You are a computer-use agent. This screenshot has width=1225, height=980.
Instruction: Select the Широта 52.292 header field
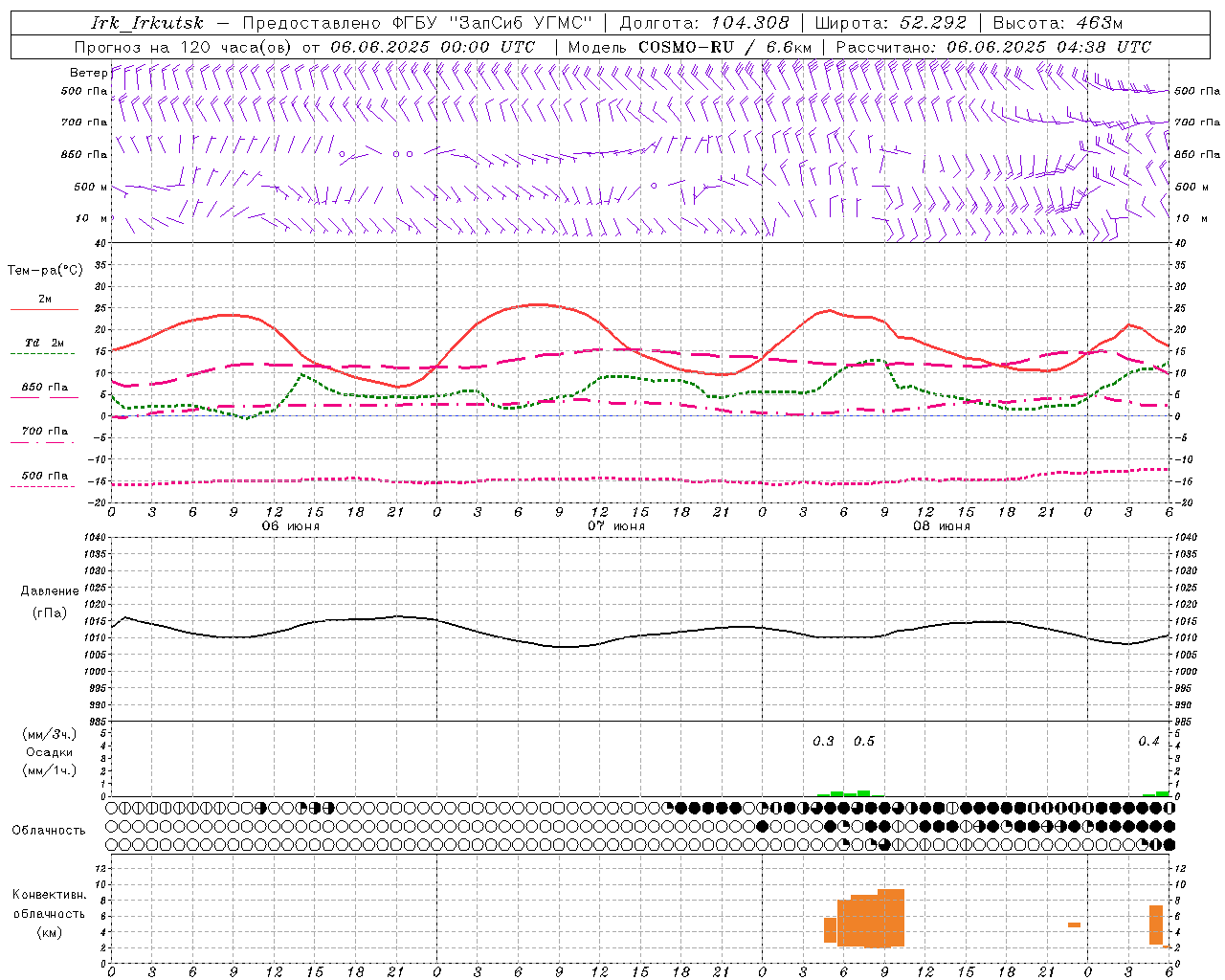click(x=890, y=23)
